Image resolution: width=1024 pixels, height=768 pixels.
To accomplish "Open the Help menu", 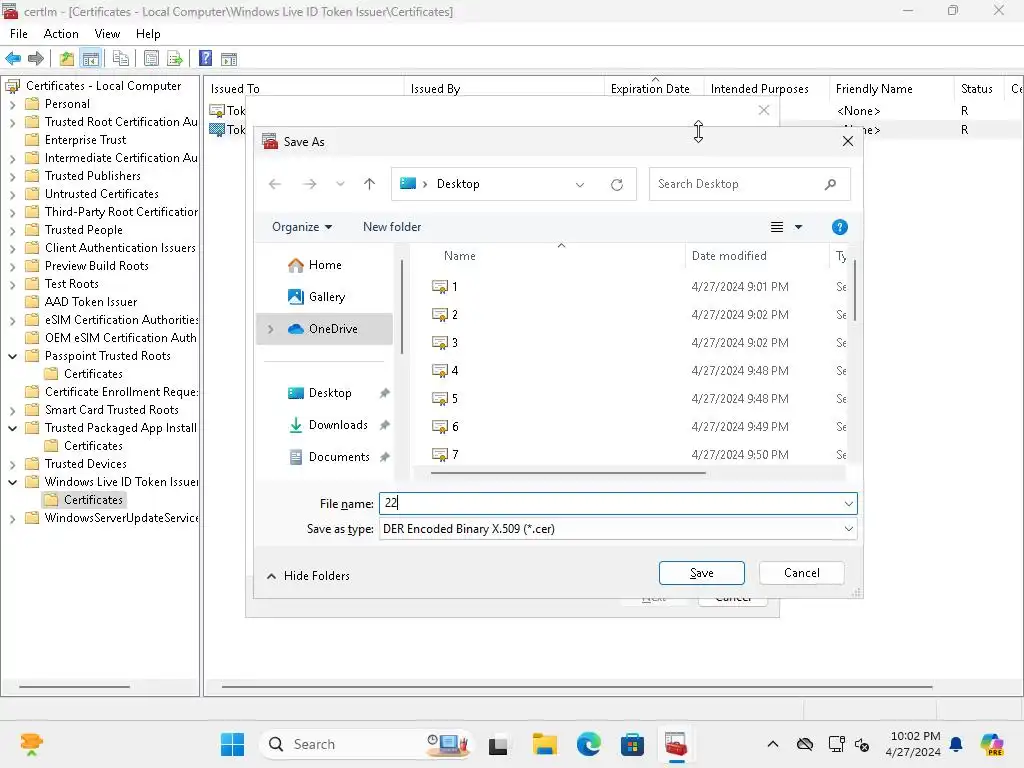I will click(148, 34).
